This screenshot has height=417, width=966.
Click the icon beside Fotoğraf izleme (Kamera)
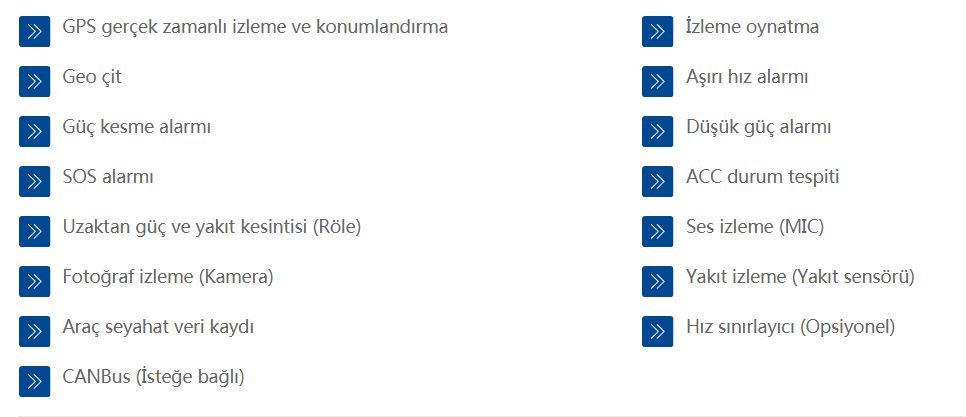point(34,281)
